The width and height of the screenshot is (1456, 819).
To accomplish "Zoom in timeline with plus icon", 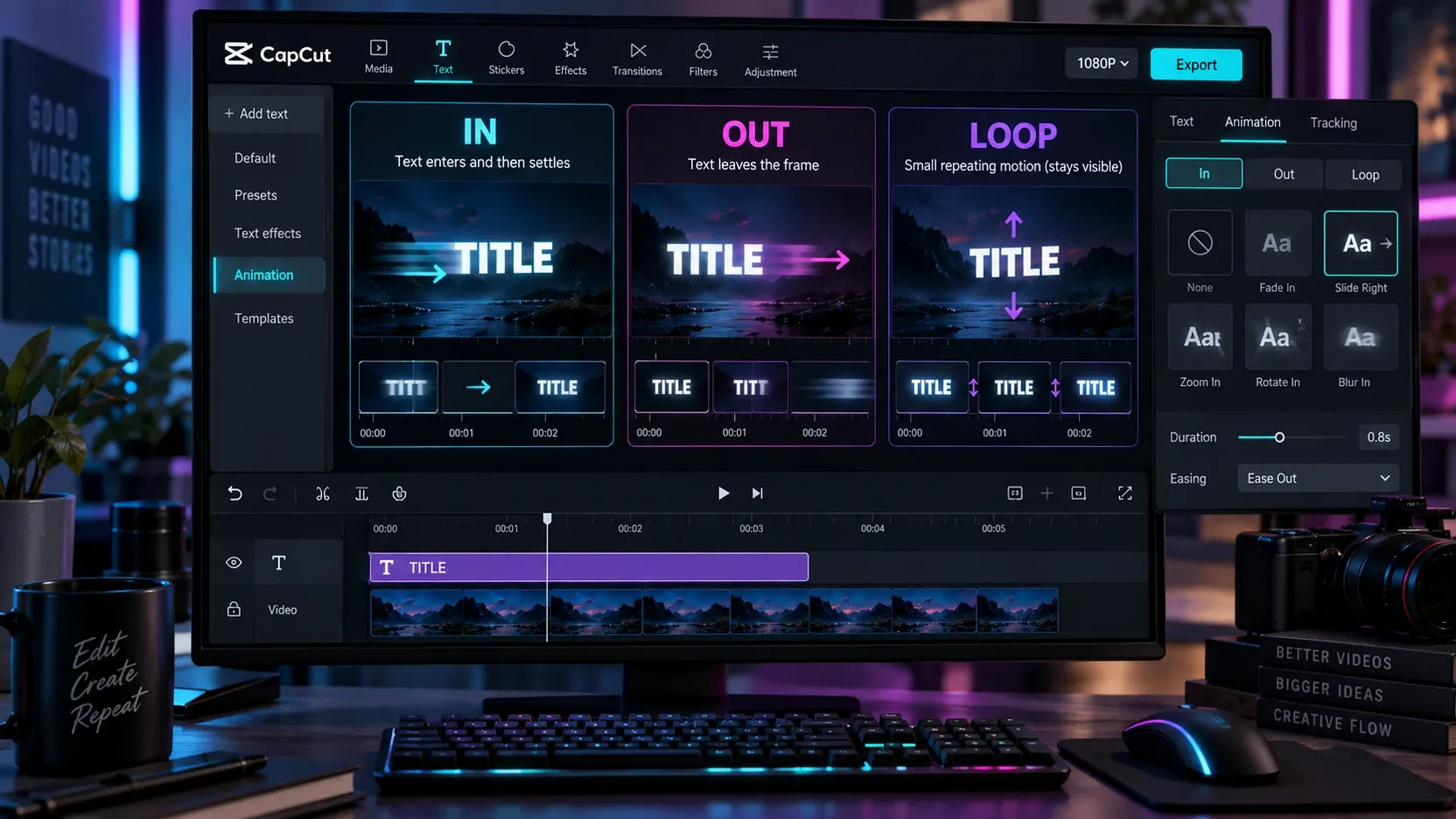I will pyautogui.click(x=1046, y=493).
